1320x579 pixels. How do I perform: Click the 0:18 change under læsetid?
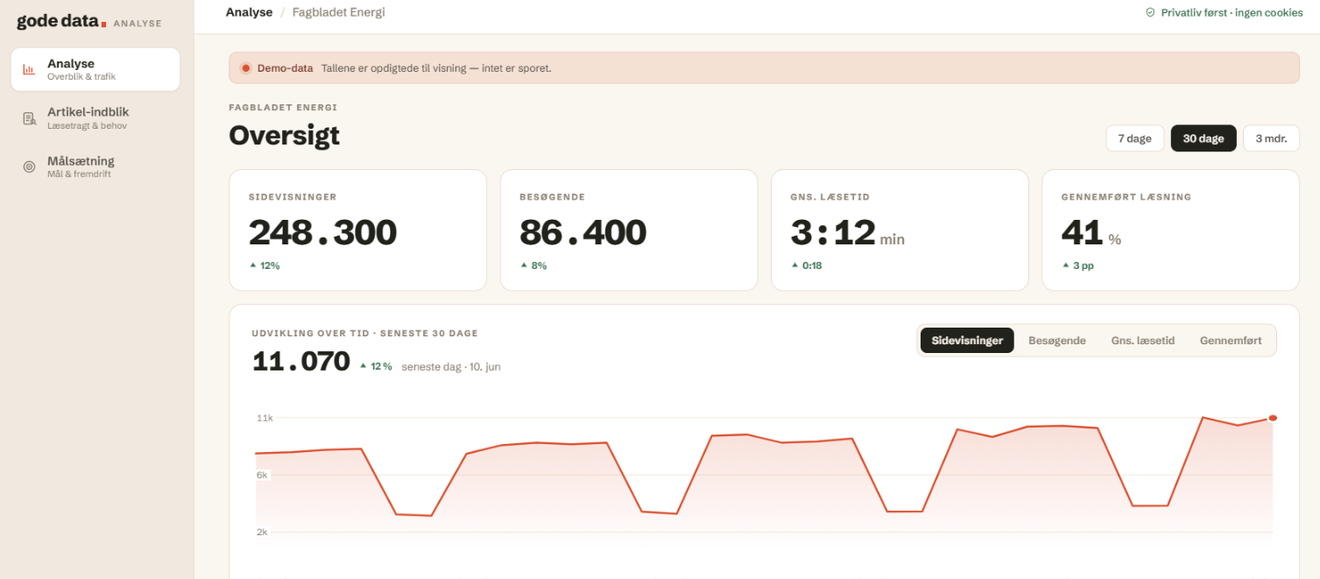pyautogui.click(x=806, y=266)
